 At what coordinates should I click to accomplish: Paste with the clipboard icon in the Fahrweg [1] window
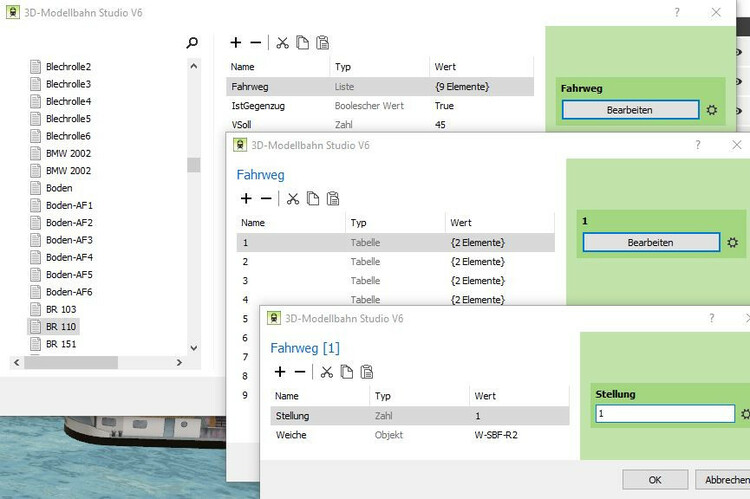click(367, 372)
